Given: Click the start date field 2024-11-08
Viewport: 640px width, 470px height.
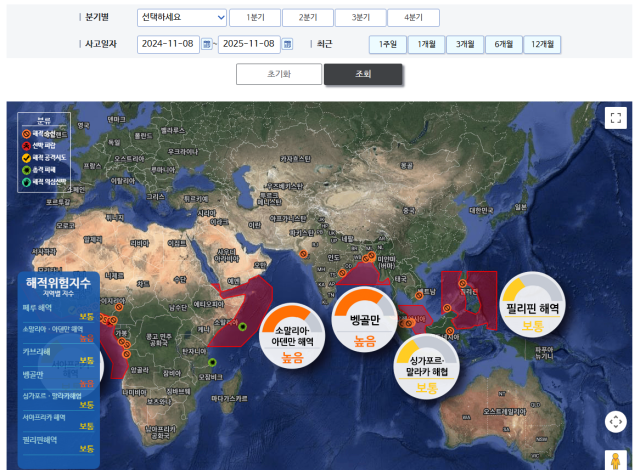Looking at the screenshot, I should 168,44.
